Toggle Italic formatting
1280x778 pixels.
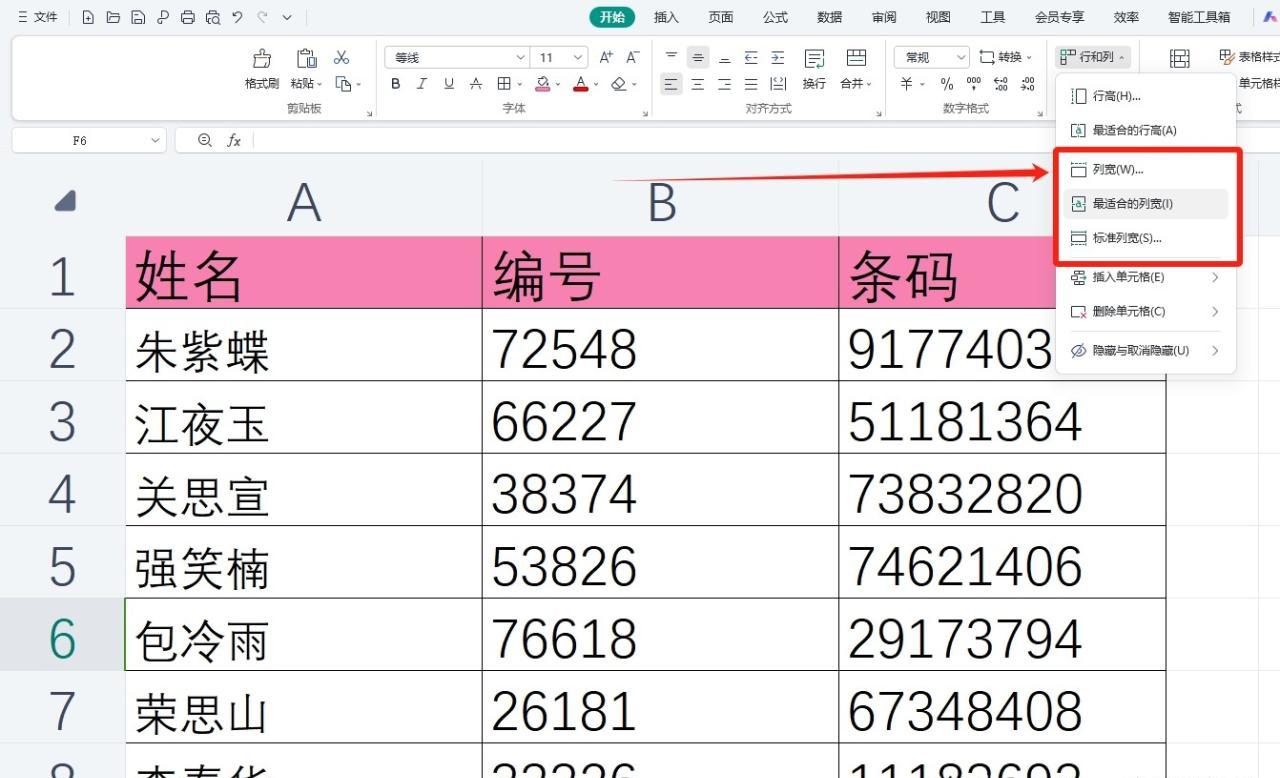422,84
